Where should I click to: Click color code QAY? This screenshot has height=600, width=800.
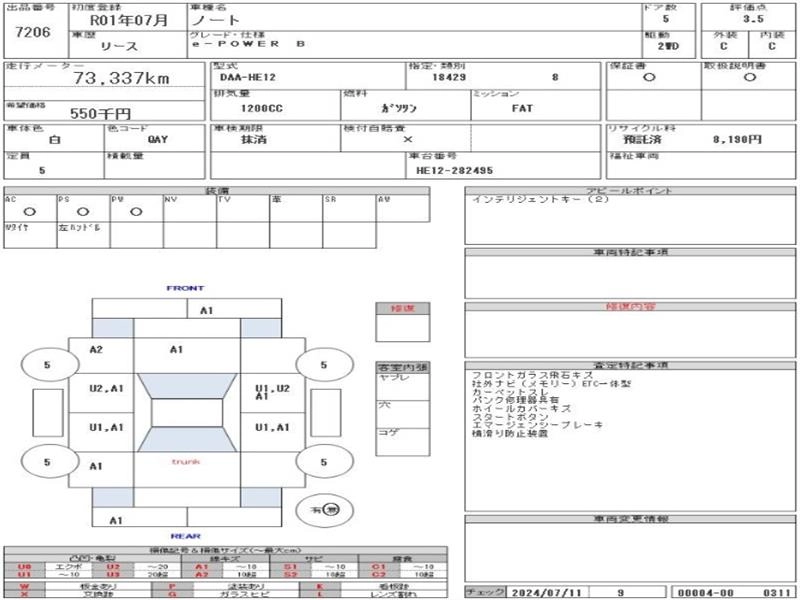tap(158, 139)
